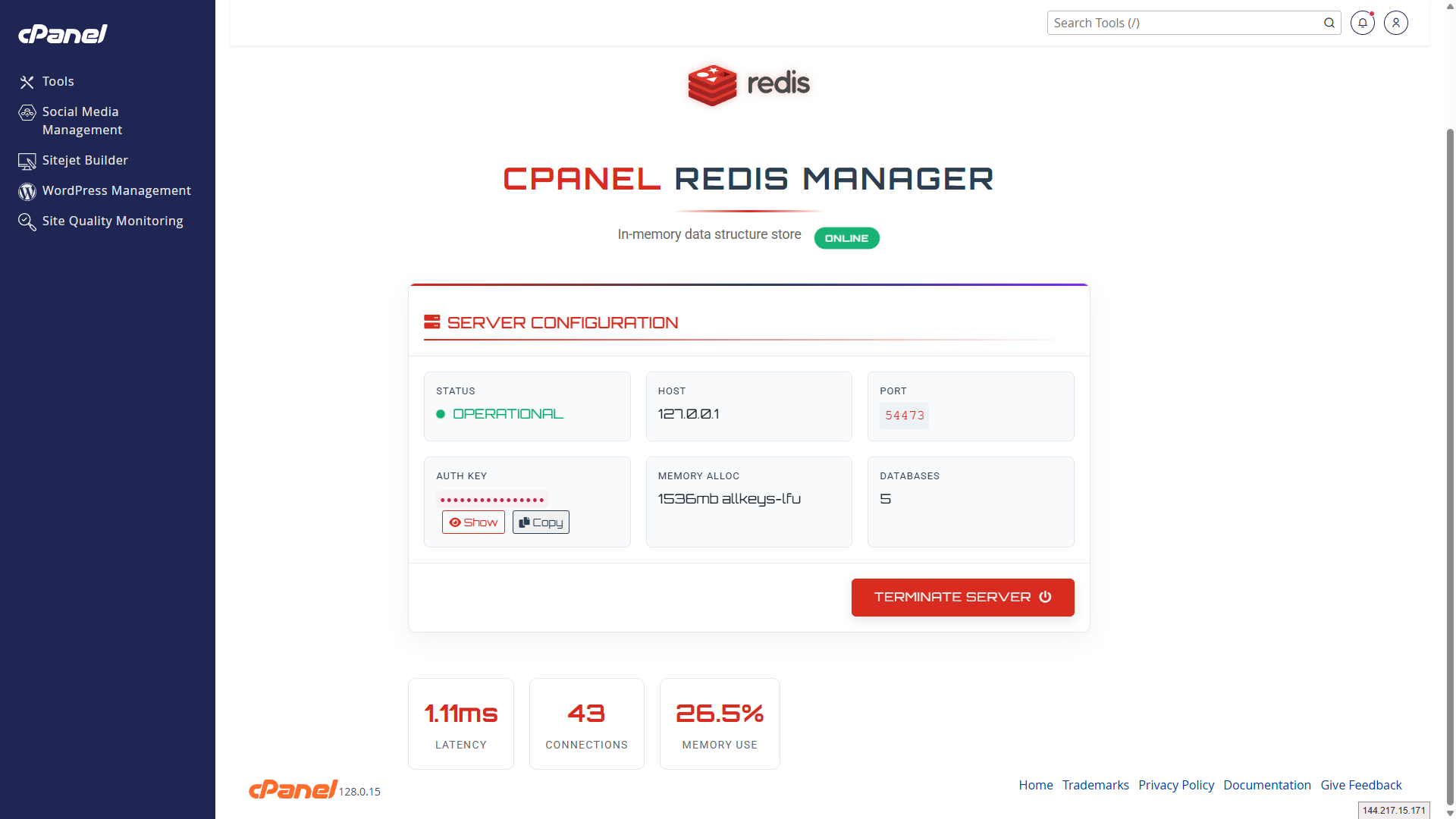This screenshot has height=819, width=1456.
Task: Open the Documentation link
Action: tap(1266, 785)
